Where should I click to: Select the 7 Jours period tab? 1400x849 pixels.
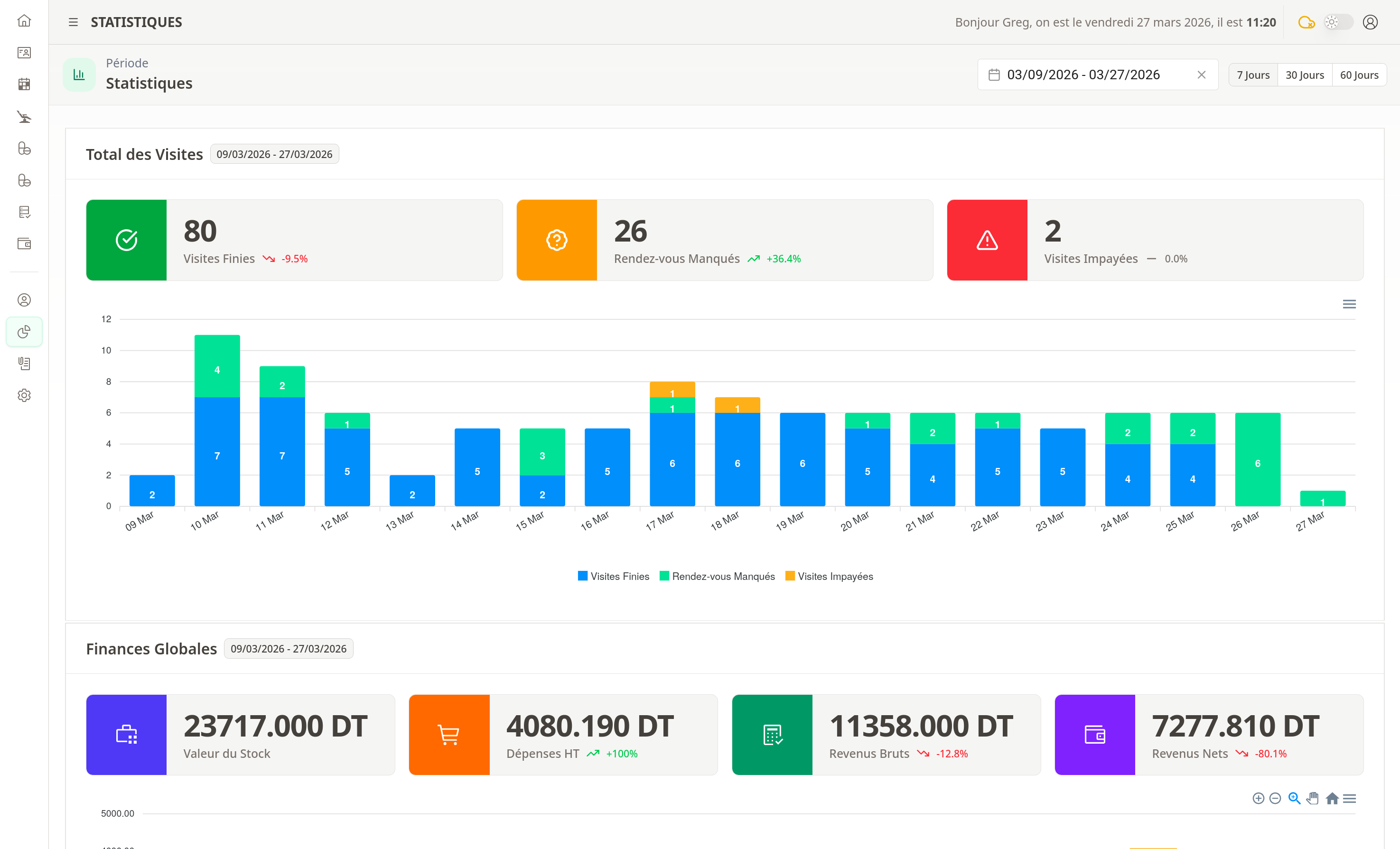(x=1253, y=75)
